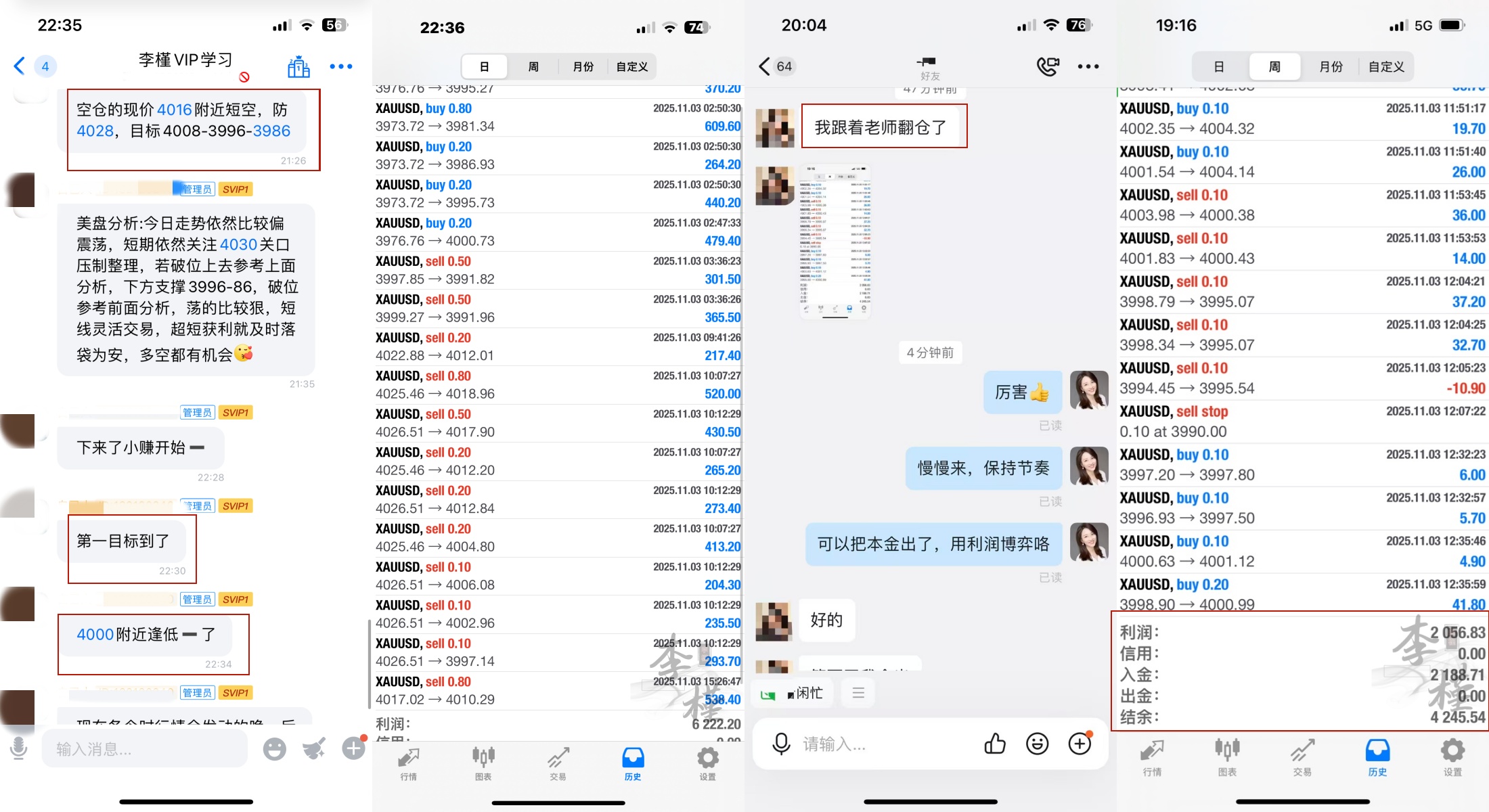The height and width of the screenshot is (812, 1489).
Task: Expand plus menu in group chat input
Action: tap(353, 748)
